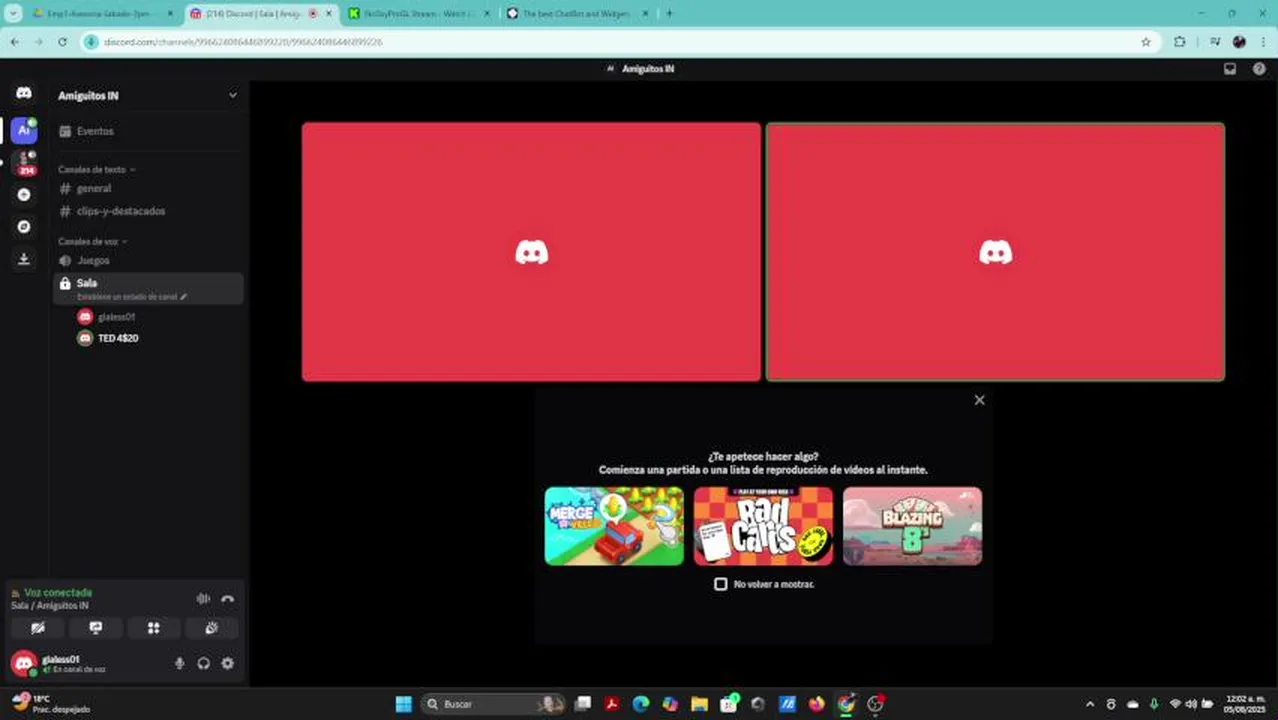This screenshot has width=1278, height=720.
Task: Open the browser extensions puzzle icon
Action: [x=1180, y=42]
